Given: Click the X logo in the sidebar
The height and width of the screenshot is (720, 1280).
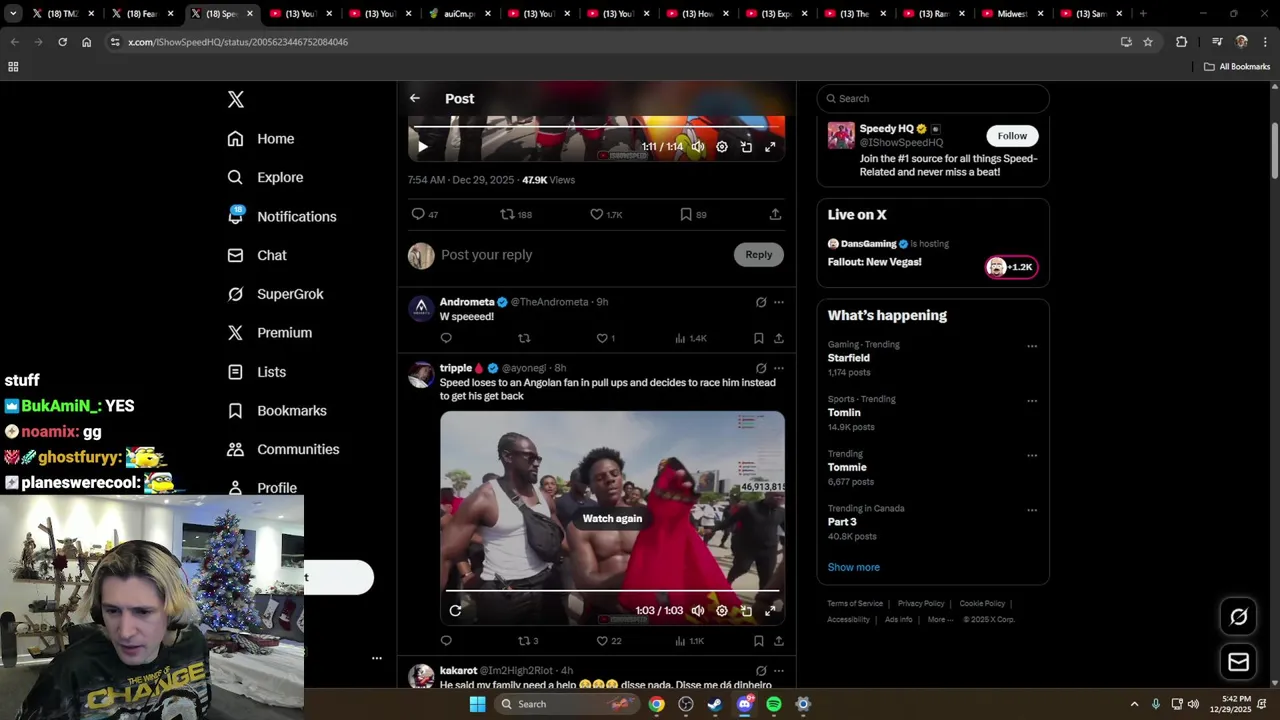Looking at the screenshot, I should tap(235, 99).
